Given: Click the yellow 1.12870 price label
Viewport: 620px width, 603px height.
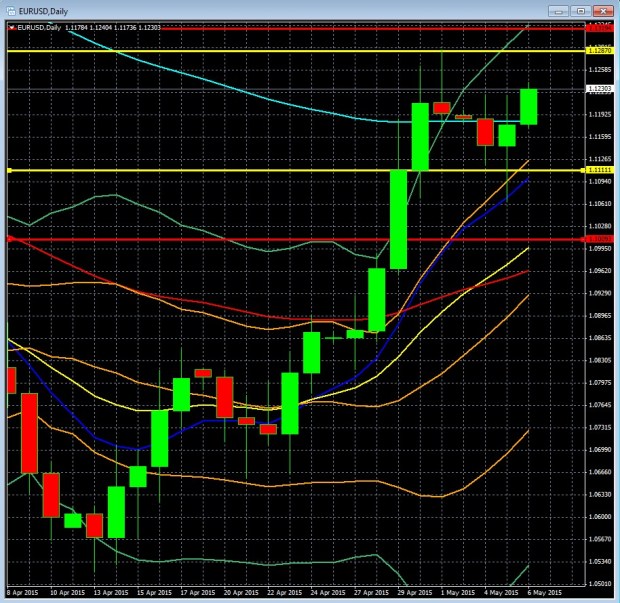Looking at the screenshot, I should tap(600, 50).
